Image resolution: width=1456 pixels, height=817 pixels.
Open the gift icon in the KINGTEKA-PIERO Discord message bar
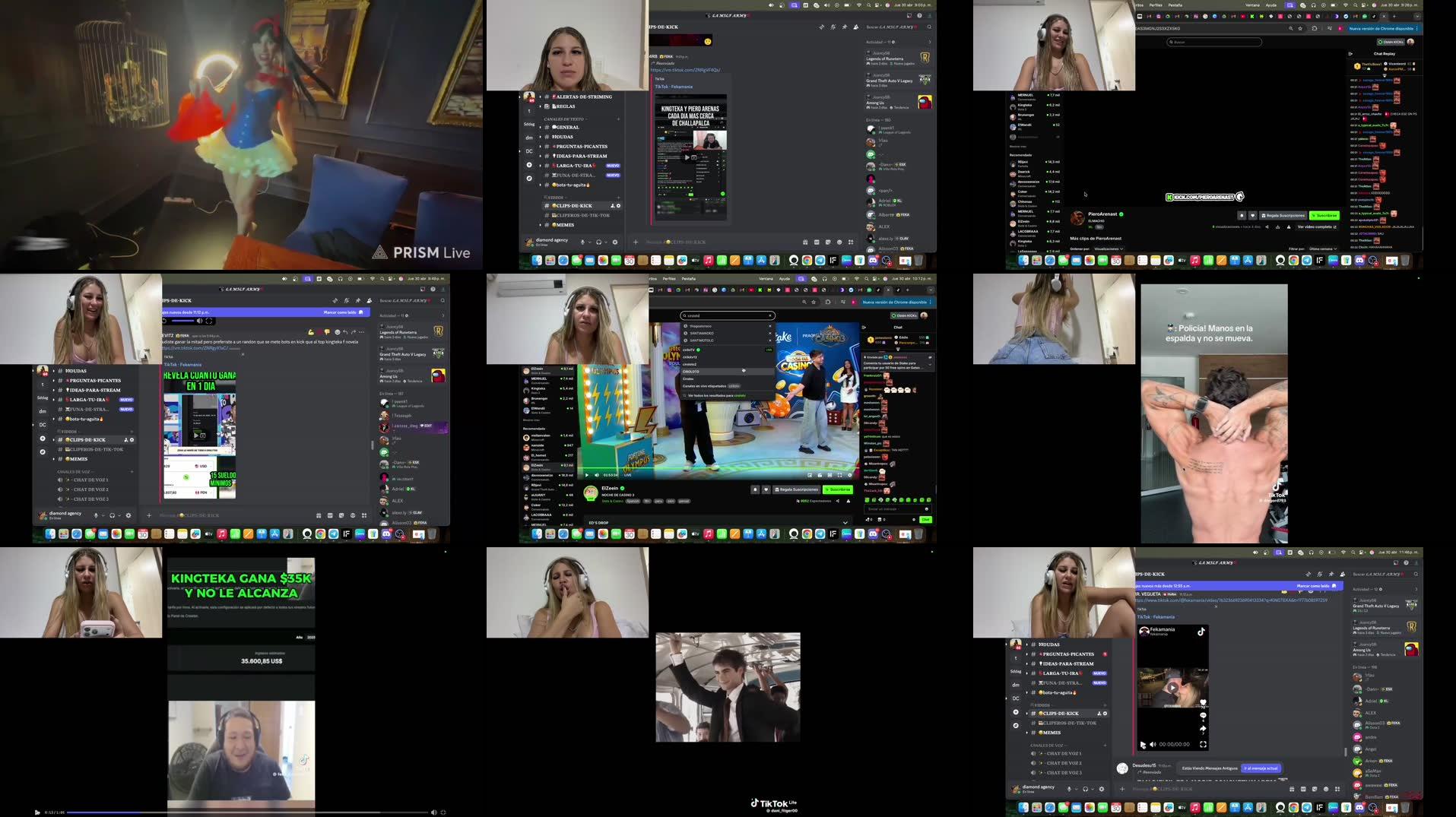[805, 242]
